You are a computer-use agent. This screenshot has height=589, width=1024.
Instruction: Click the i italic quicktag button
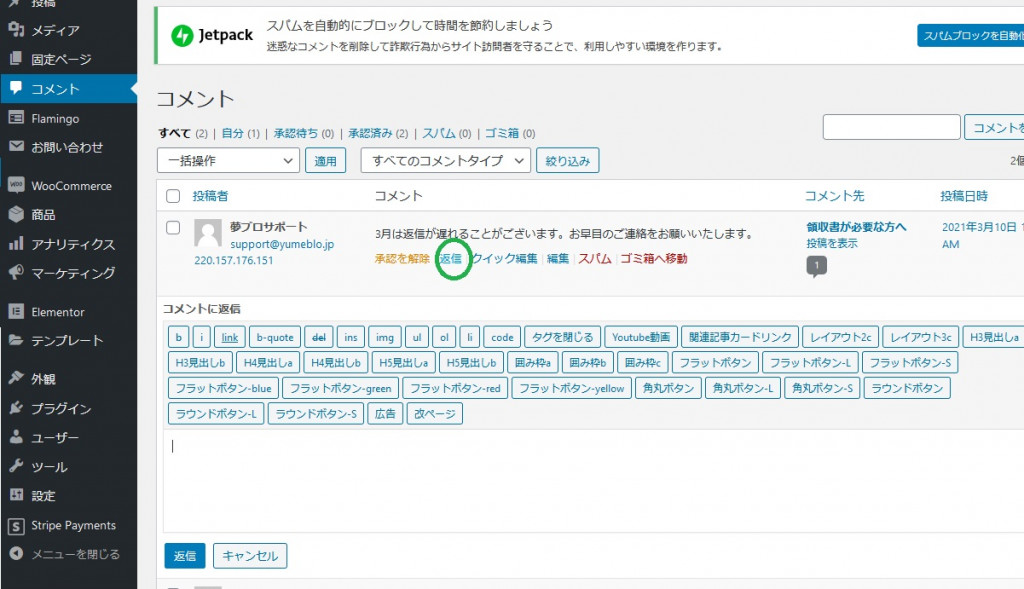tap(201, 337)
